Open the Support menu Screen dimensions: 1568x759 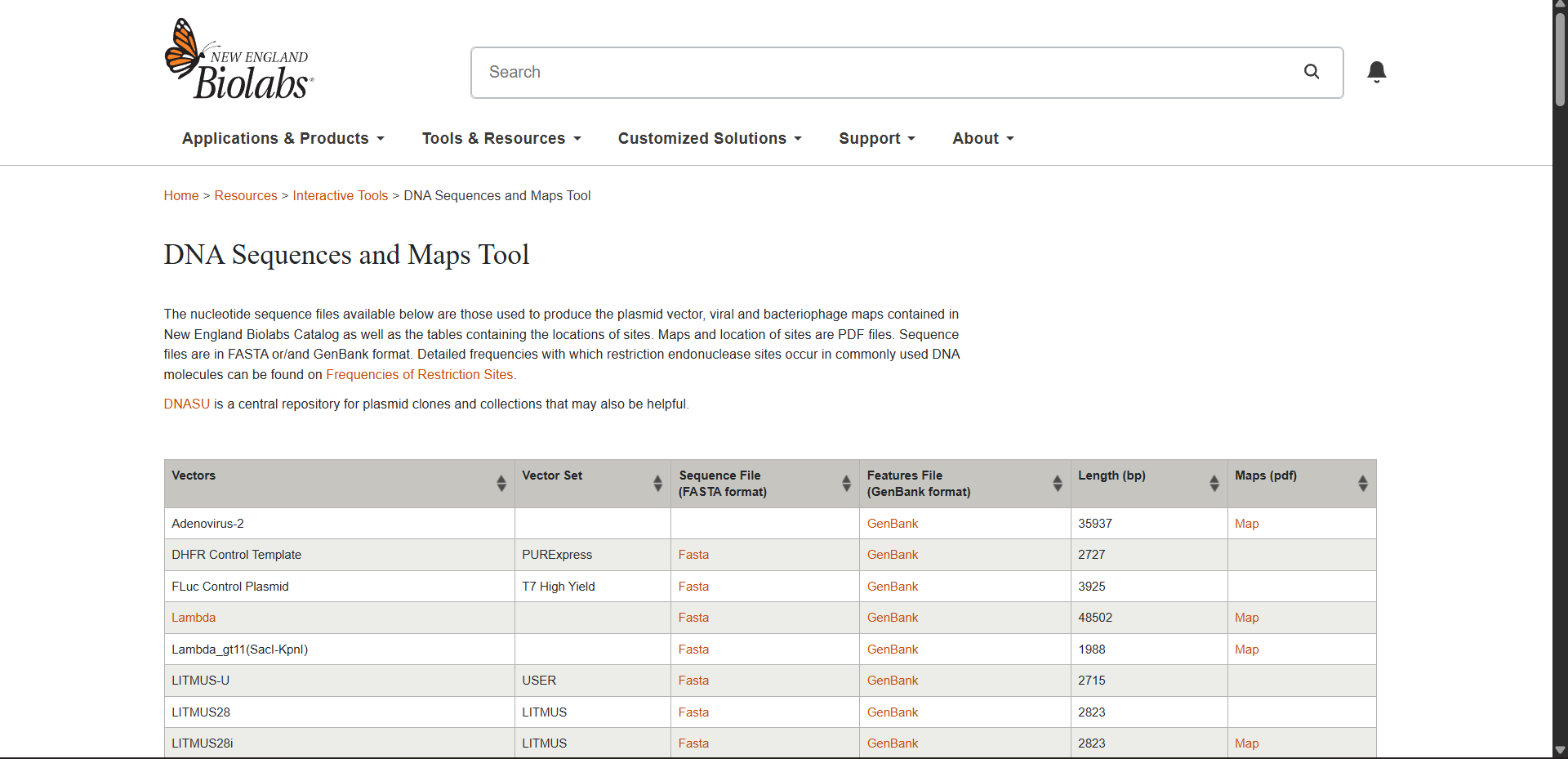(x=876, y=139)
